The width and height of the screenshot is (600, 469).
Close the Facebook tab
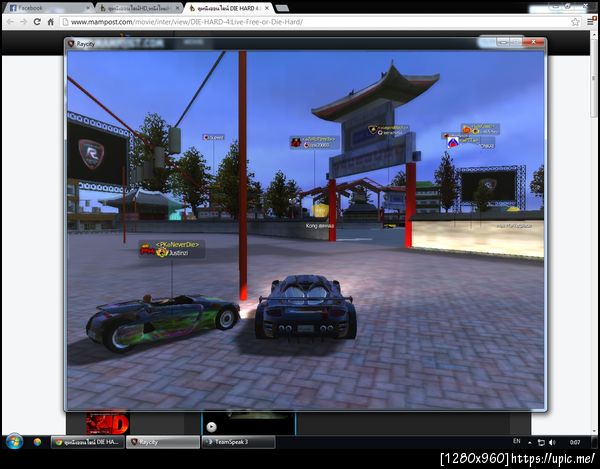[x=88, y=8]
